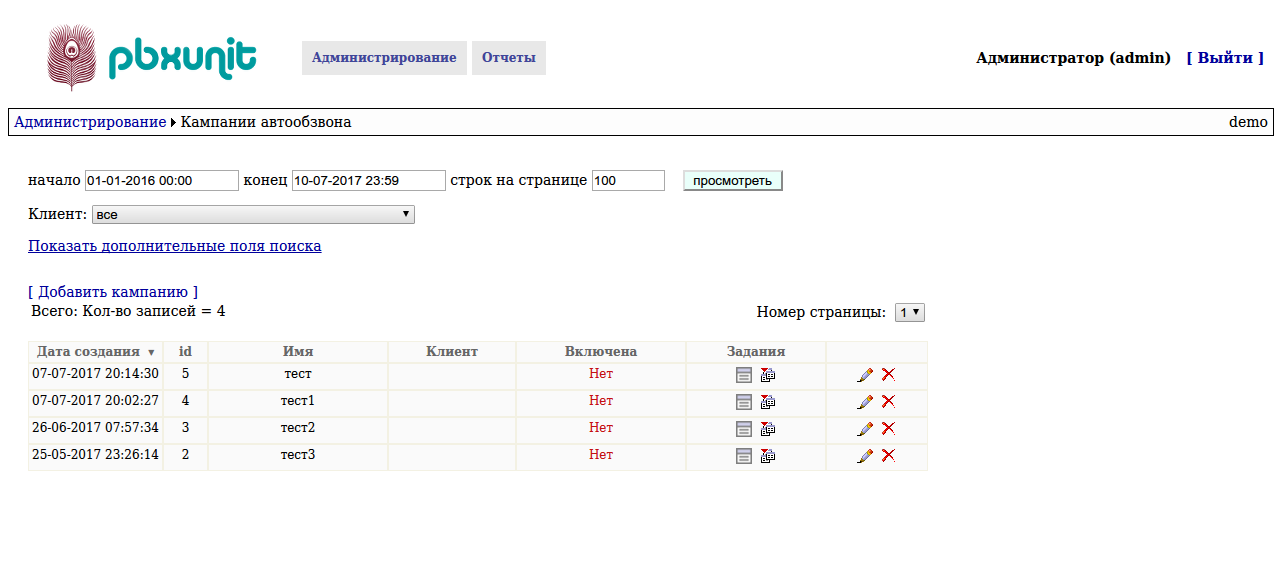Delete campaign тест using red X

point(888,375)
